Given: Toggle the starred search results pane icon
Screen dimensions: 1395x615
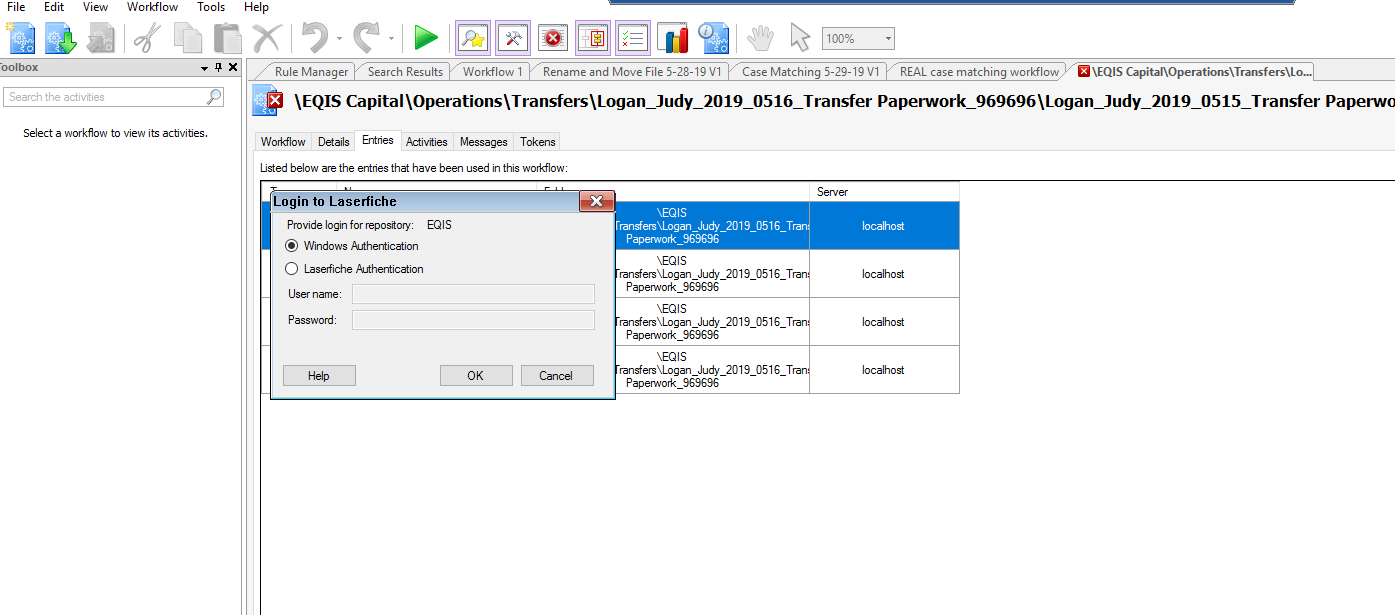Looking at the screenshot, I should (x=472, y=38).
